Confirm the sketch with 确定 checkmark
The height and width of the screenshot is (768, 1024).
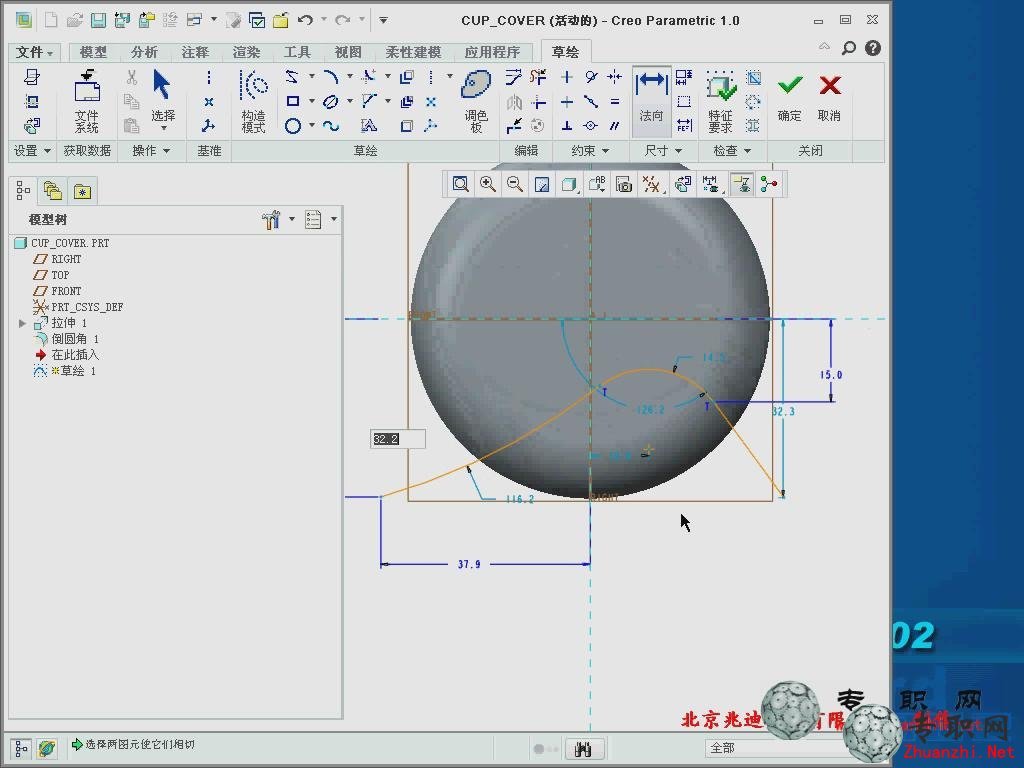tap(790, 98)
